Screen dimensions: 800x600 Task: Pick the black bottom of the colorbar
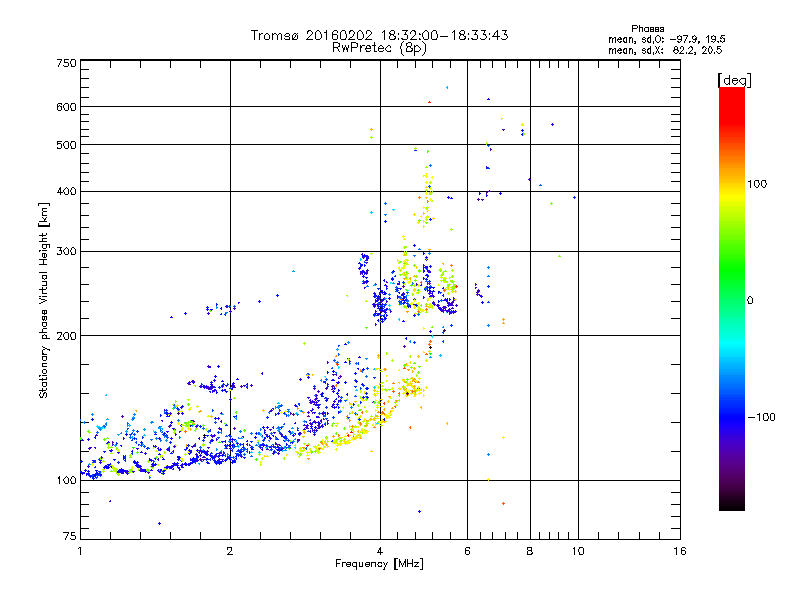732,505
